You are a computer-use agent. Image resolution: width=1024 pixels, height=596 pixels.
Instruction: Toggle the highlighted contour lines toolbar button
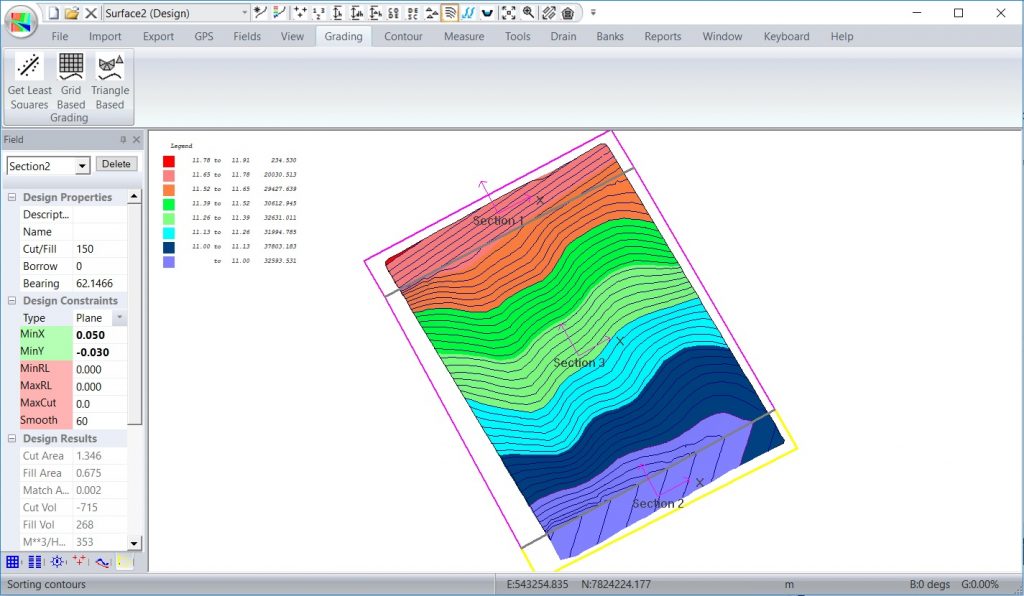(x=449, y=13)
